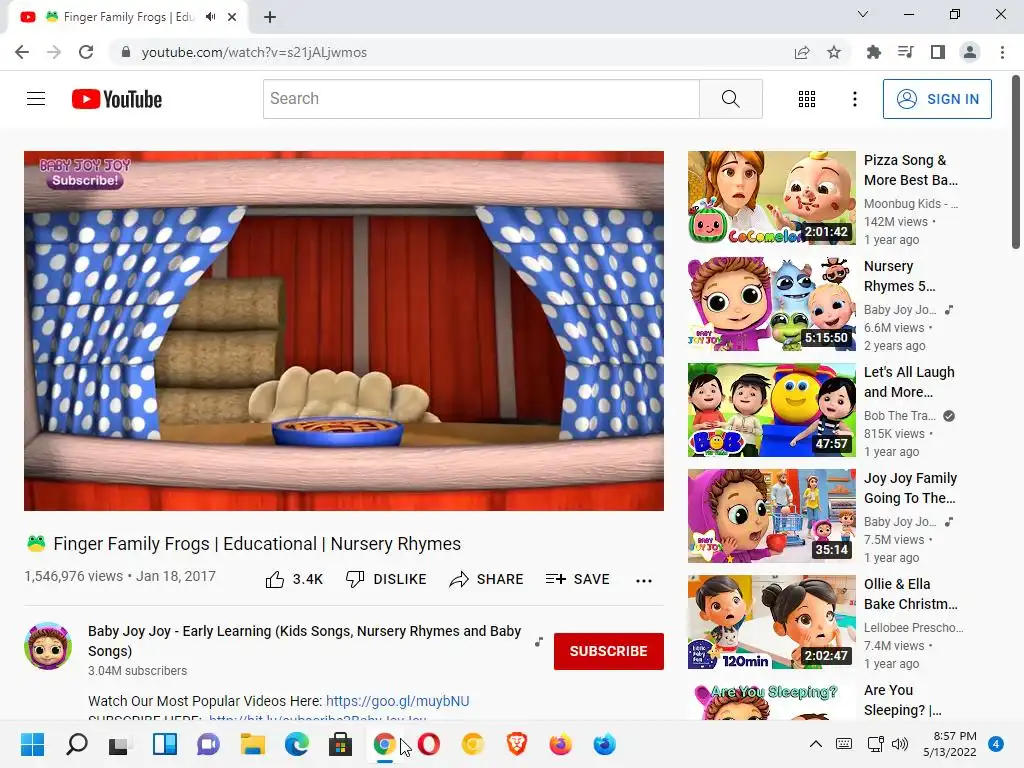Open Windows taskbar search
Image resolution: width=1024 pixels, height=768 pixels.
(76, 744)
